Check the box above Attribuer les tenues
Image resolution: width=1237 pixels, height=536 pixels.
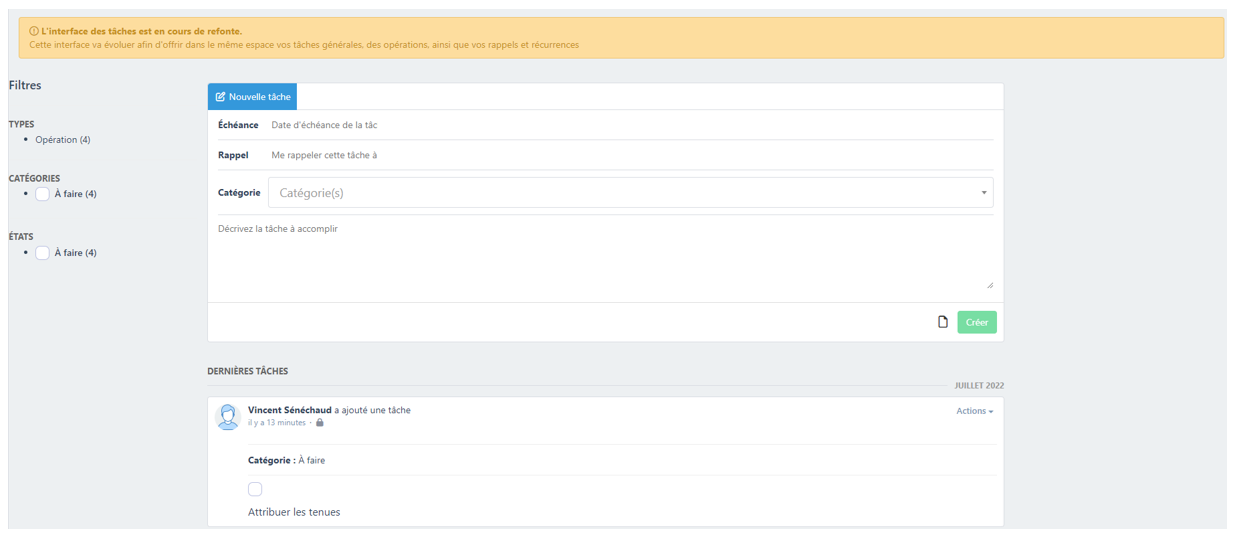[255, 489]
